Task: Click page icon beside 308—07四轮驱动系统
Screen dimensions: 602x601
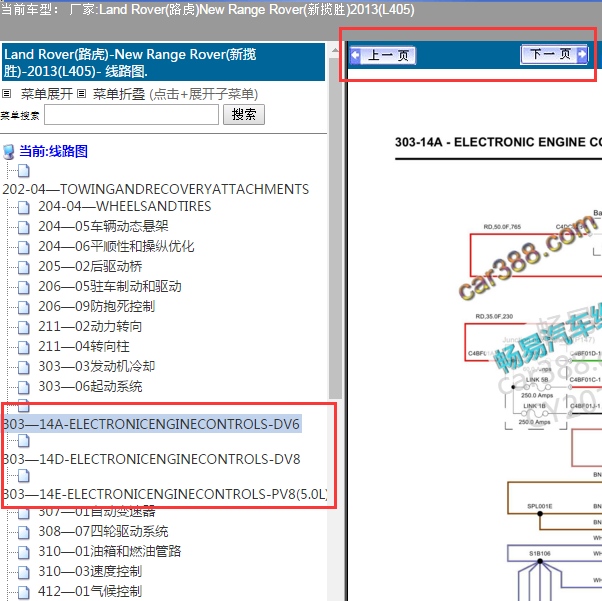Action: (23, 532)
